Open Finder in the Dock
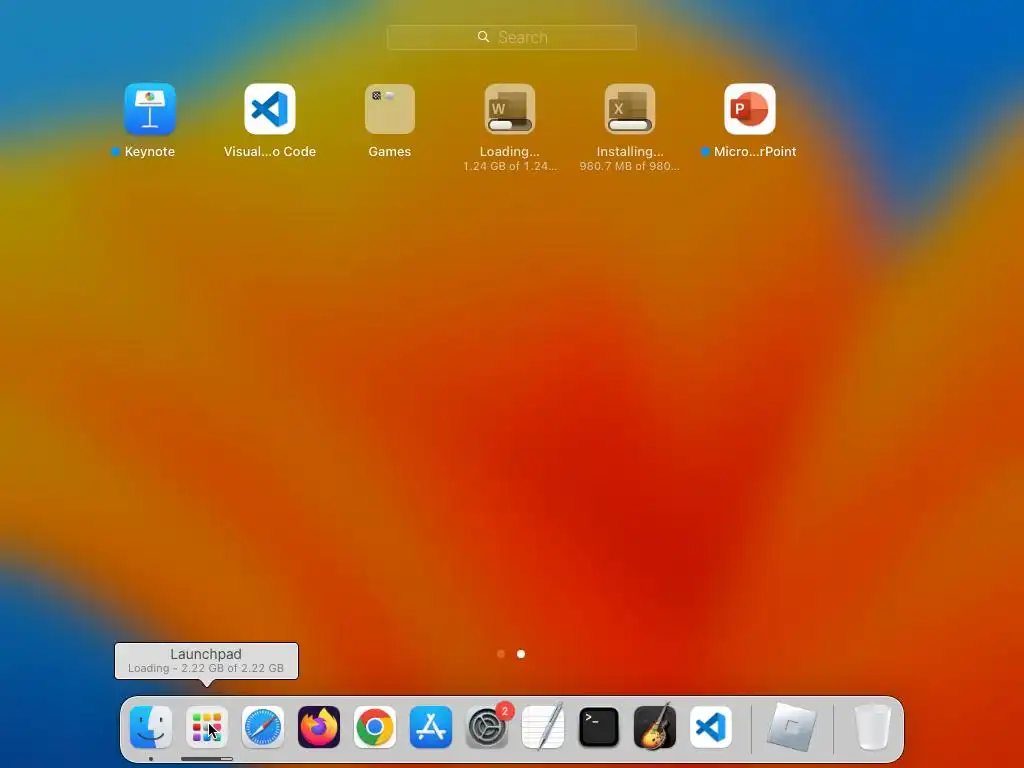 tap(151, 727)
